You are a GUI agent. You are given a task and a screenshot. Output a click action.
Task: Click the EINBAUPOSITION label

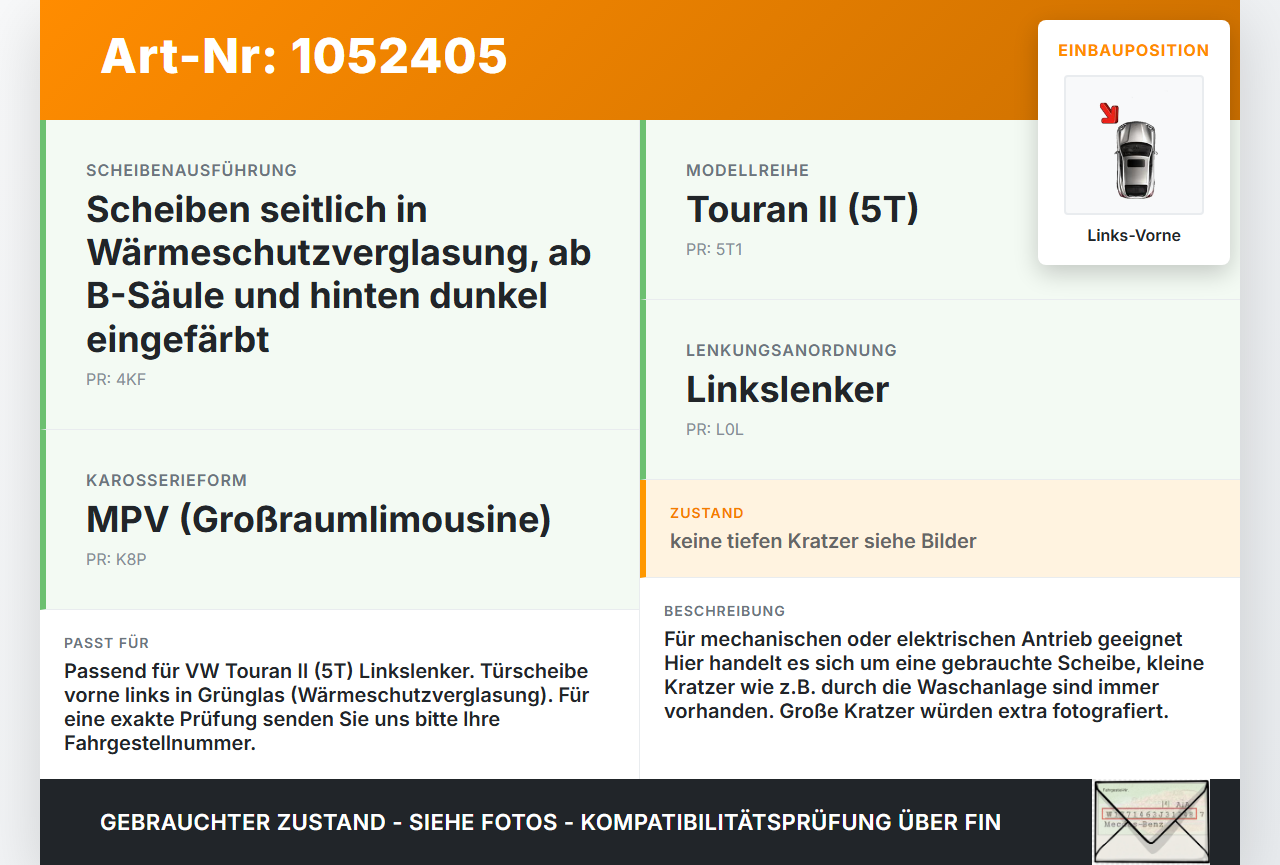[1134, 50]
